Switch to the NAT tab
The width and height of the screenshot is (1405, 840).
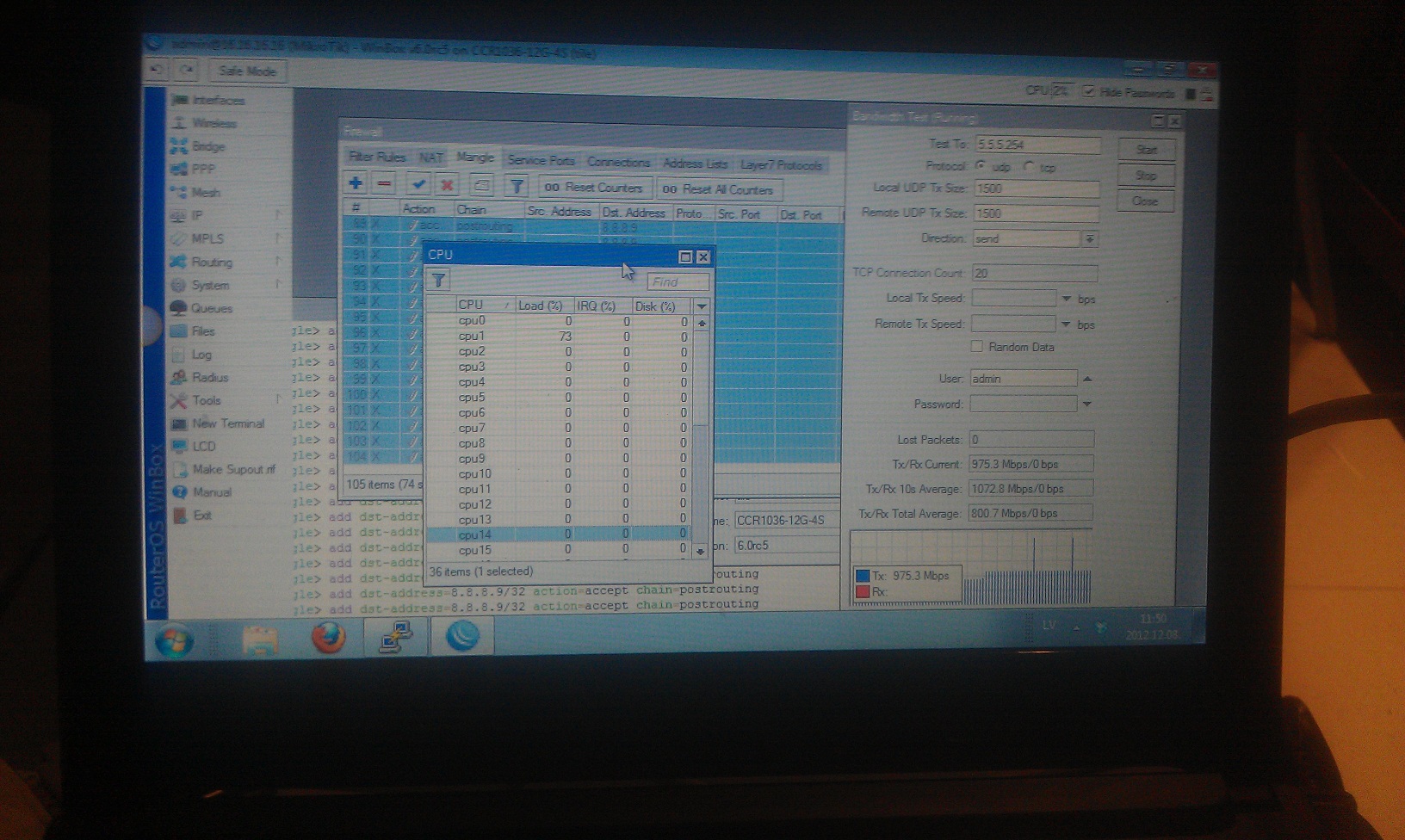(431, 157)
